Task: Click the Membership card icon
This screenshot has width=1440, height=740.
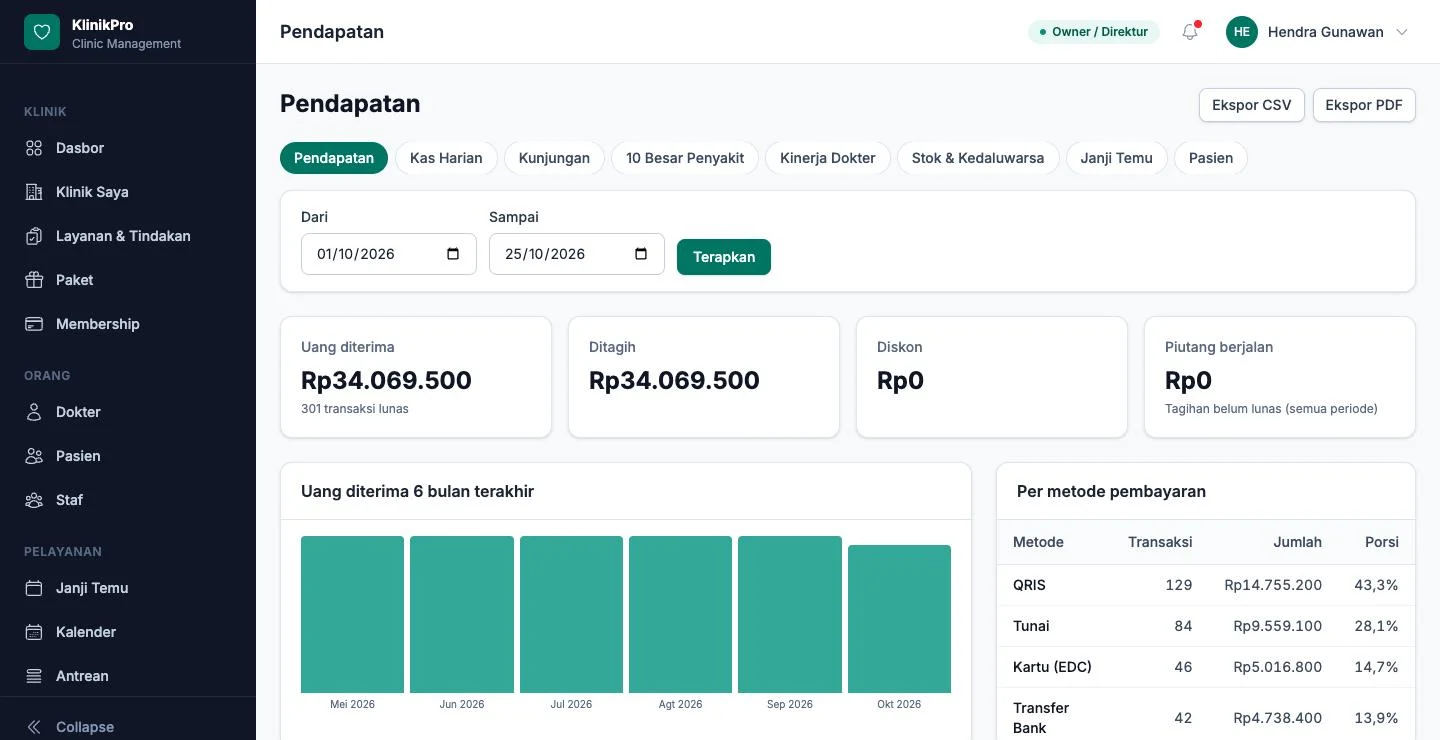Action: click(34, 324)
